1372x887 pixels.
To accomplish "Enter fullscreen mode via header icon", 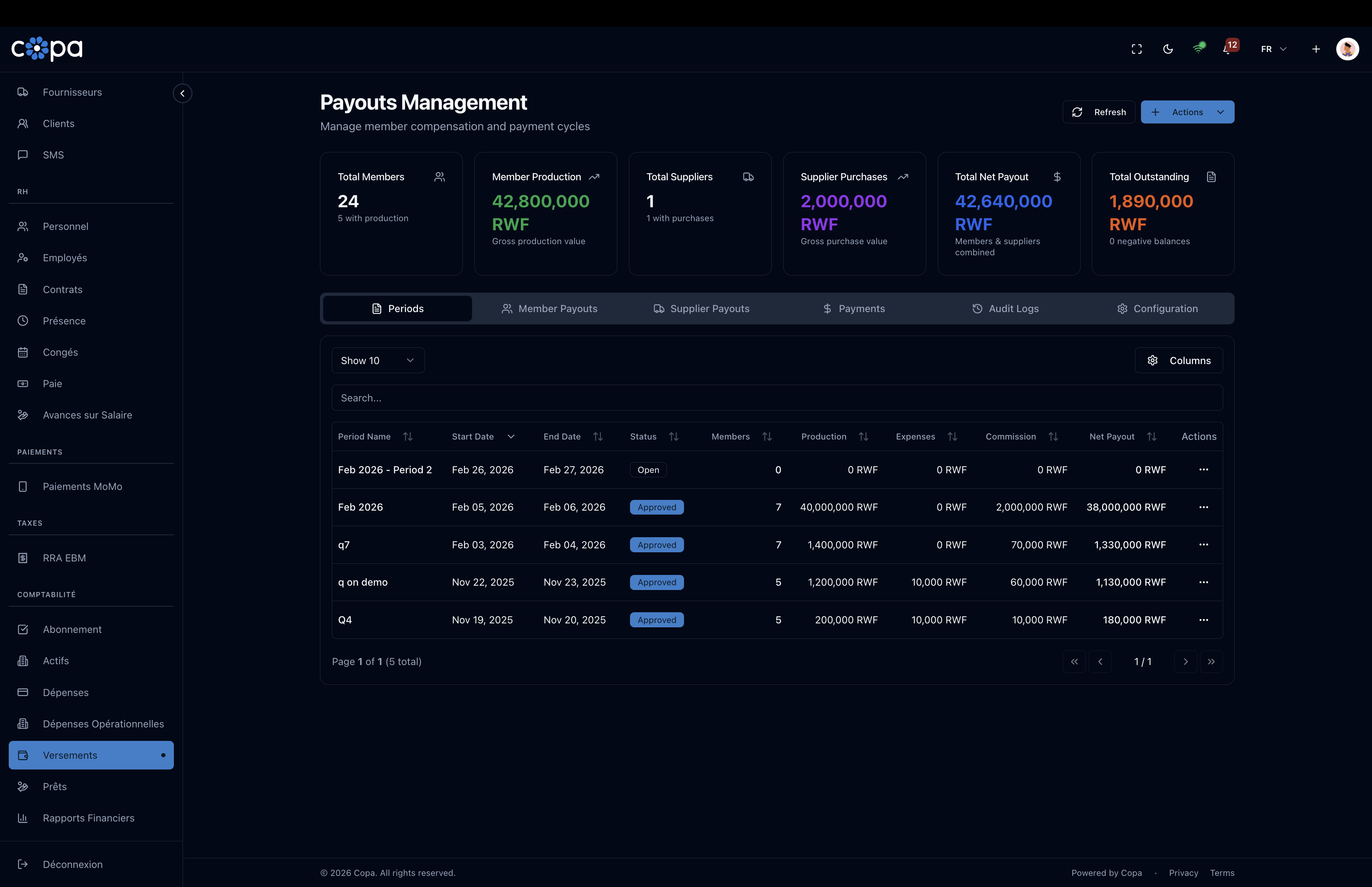I will click(1137, 49).
